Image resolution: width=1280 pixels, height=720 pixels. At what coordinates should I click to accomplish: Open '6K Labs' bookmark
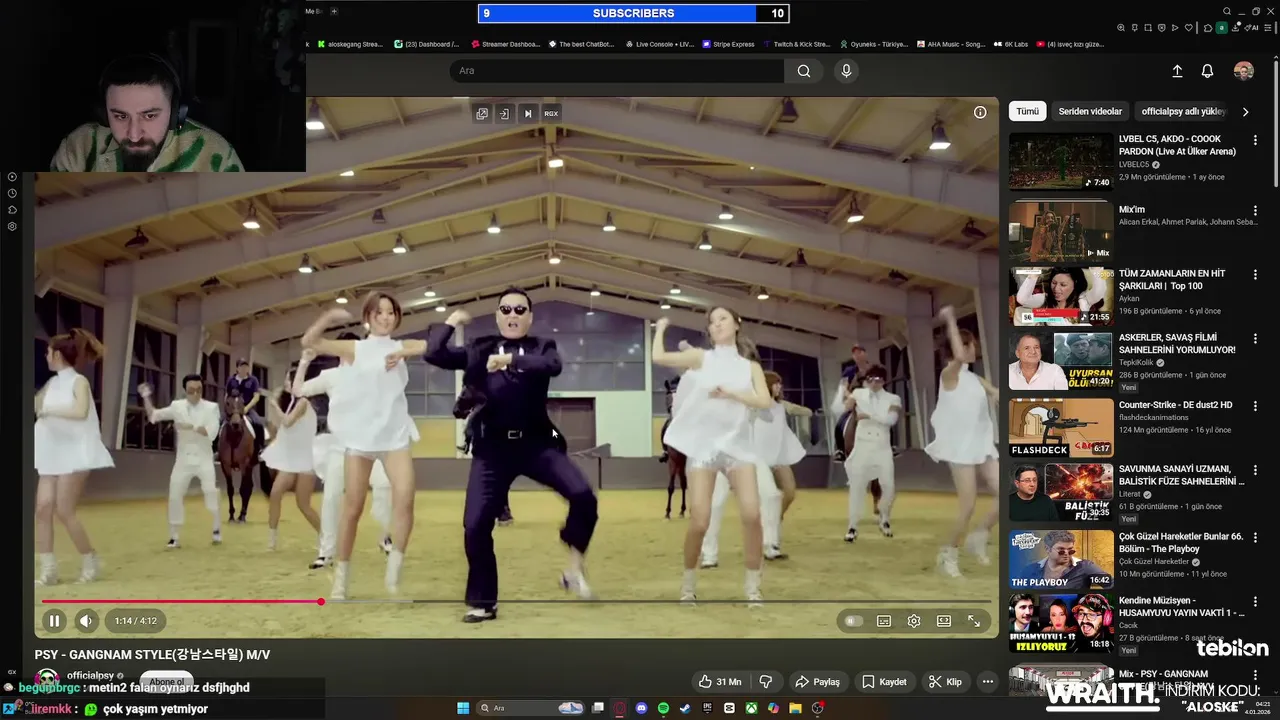point(1010,44)
